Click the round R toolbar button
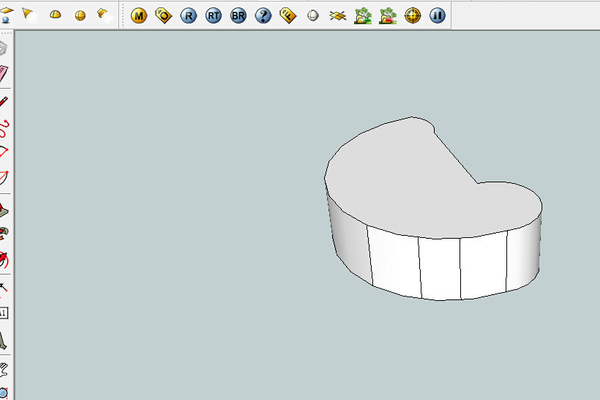The width and height of the screenshot is (600, 400). [x=189, y=16]
